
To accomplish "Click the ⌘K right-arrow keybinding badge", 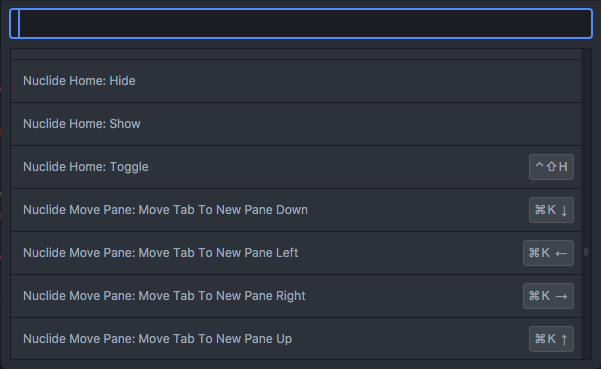I will 548,295.
